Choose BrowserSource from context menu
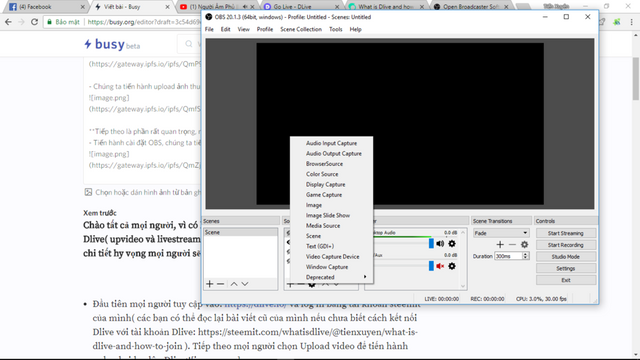640x360 pixels. pos(331,164)
